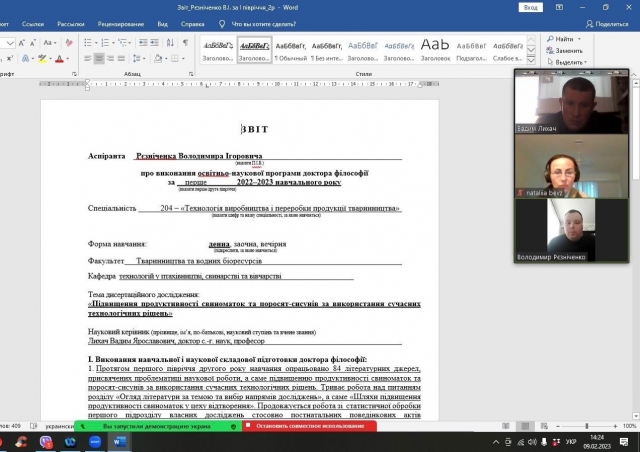
Task: Click the text highlight color icon
Action: click(41, 59)
